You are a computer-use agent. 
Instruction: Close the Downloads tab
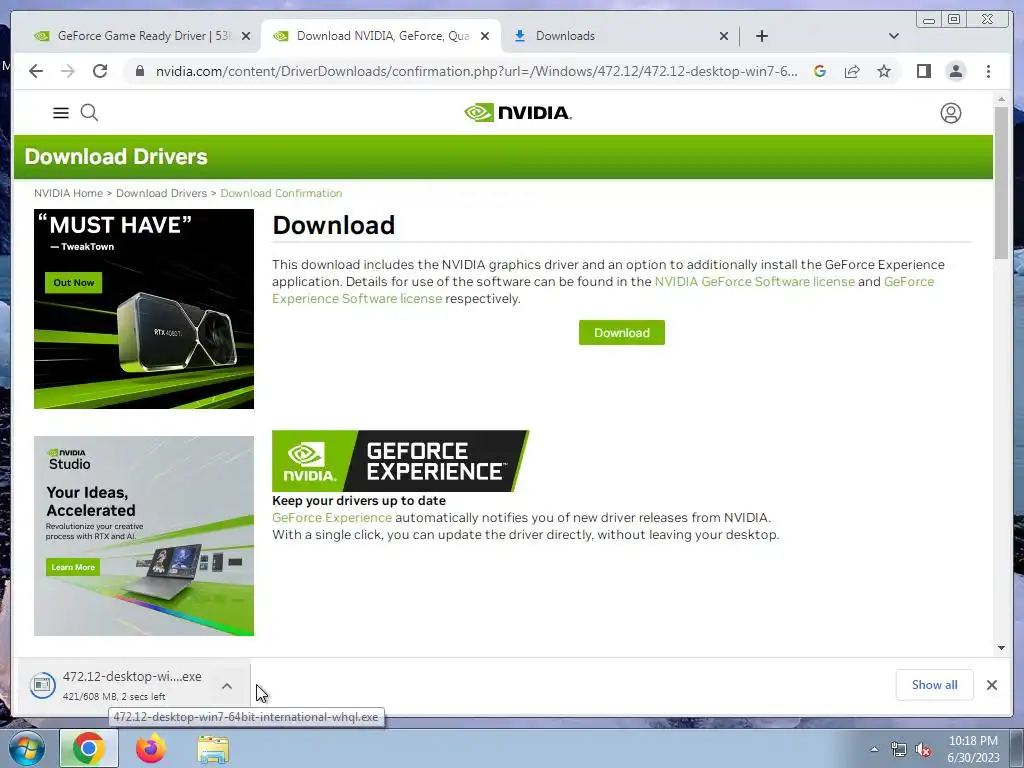pyautogui.click(x=724, y=36)
